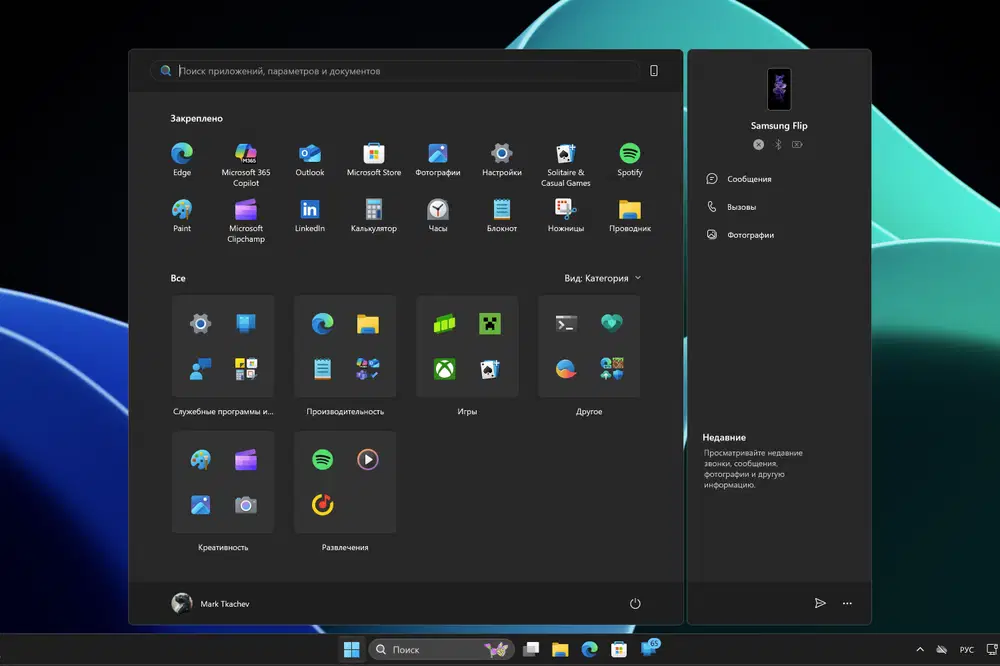Expand hidden icons in the system tray
This screenshot has width=1000, height=666.
point(920,648)
